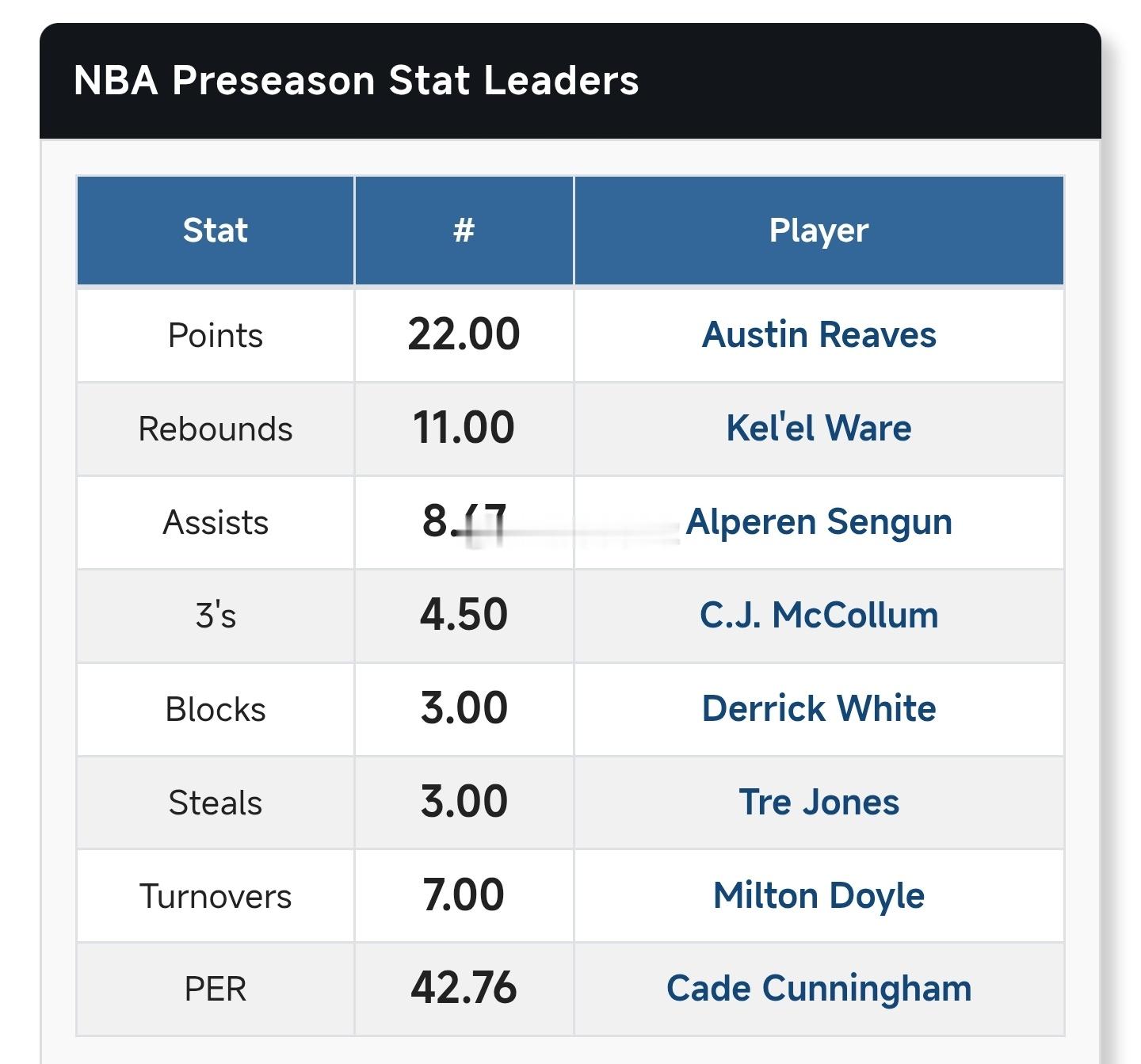
Task: Click the NBA Preseason Stat Leaders title
Action: pyautogui.click(x=356, y=80)
